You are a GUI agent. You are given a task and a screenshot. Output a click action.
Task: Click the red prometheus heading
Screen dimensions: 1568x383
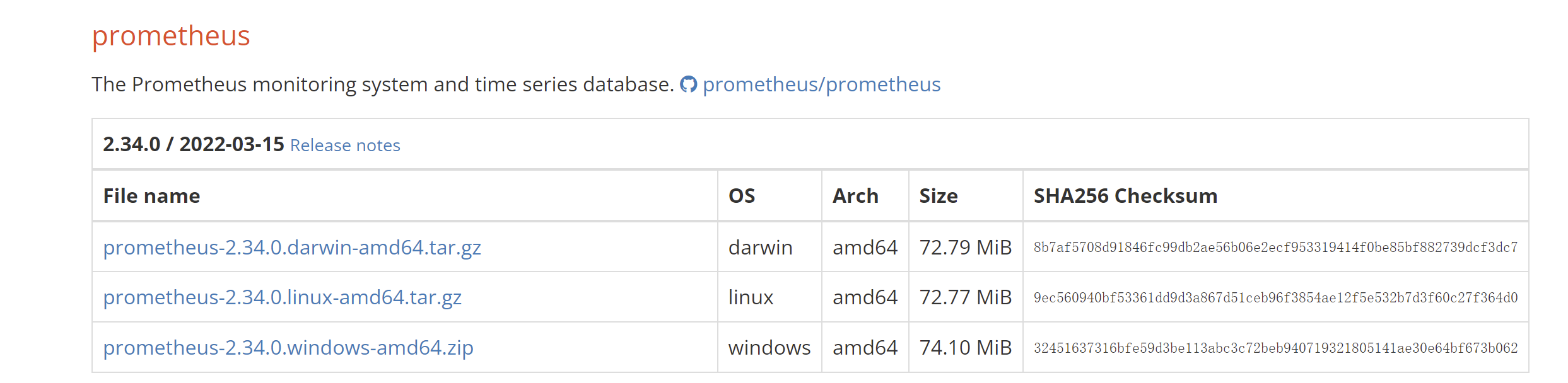[x=171, y=36]
